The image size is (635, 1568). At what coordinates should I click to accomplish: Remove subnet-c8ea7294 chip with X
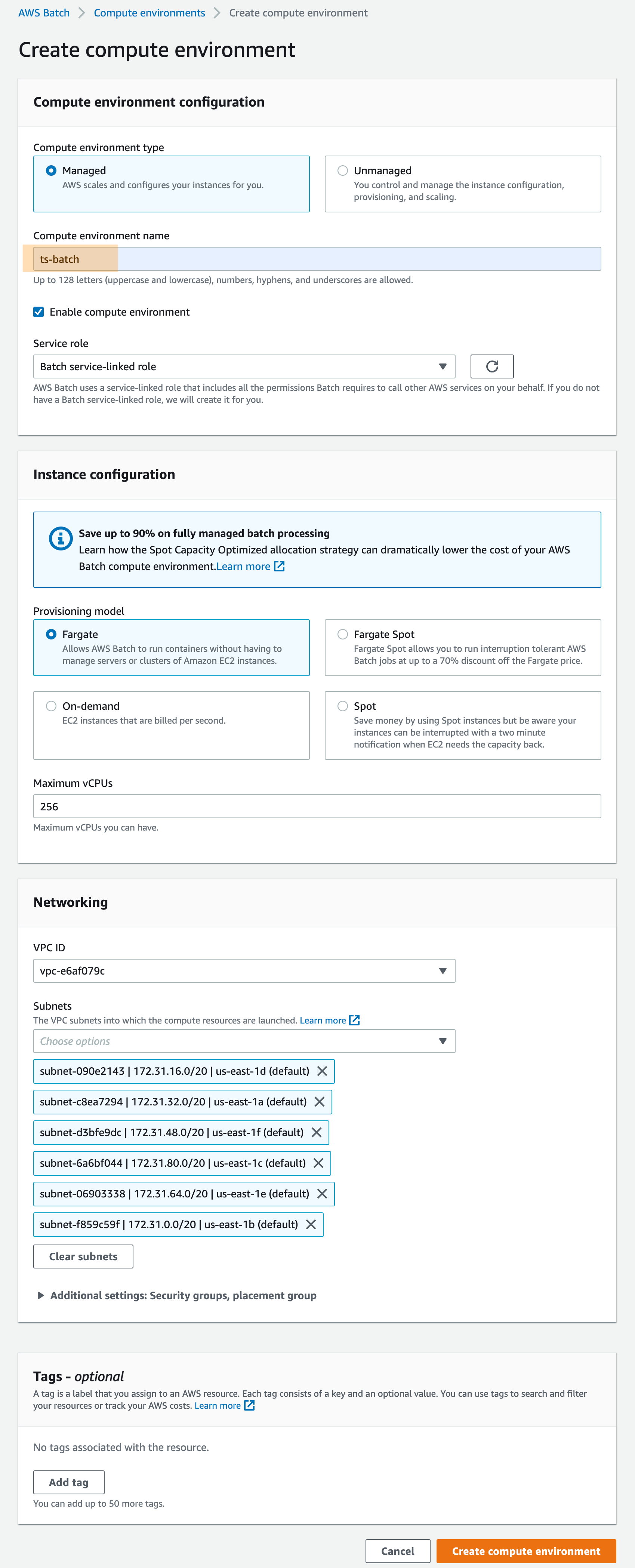tap(319, 1101)
